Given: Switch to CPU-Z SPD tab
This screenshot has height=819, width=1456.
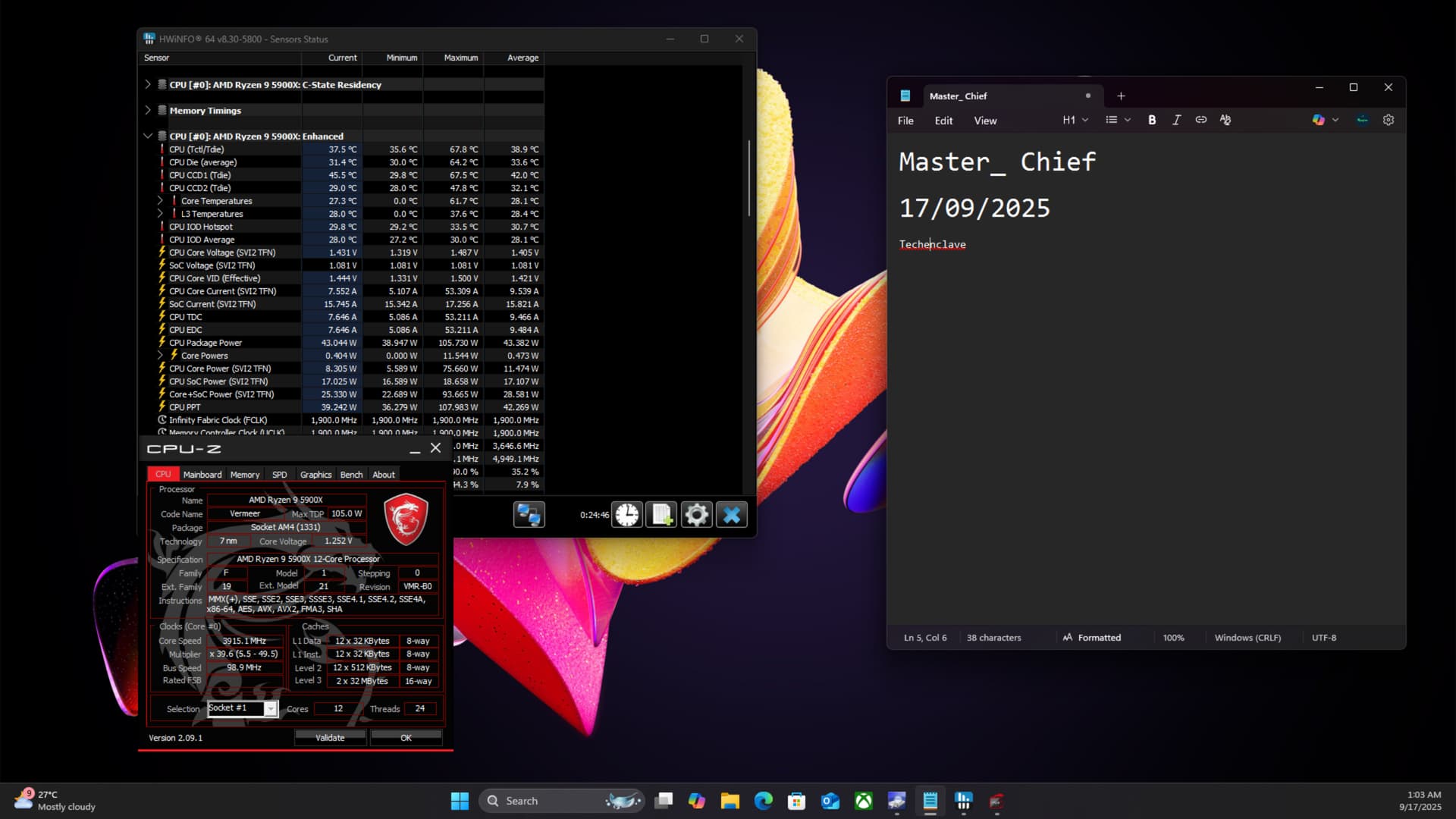Looking at the screenshot, I should (280, 475).
